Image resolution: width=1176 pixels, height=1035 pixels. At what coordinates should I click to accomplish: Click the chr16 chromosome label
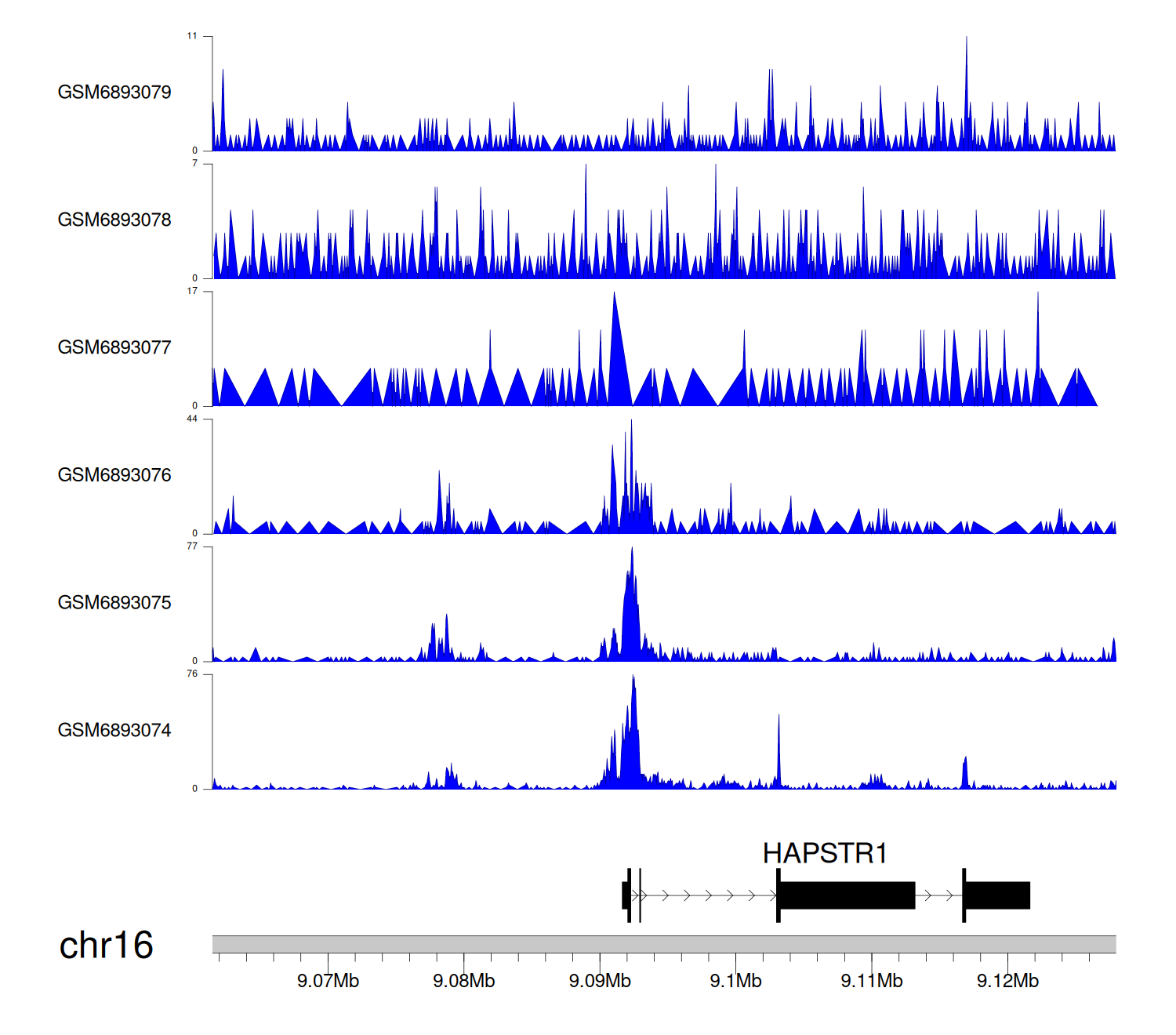(106, 945)
